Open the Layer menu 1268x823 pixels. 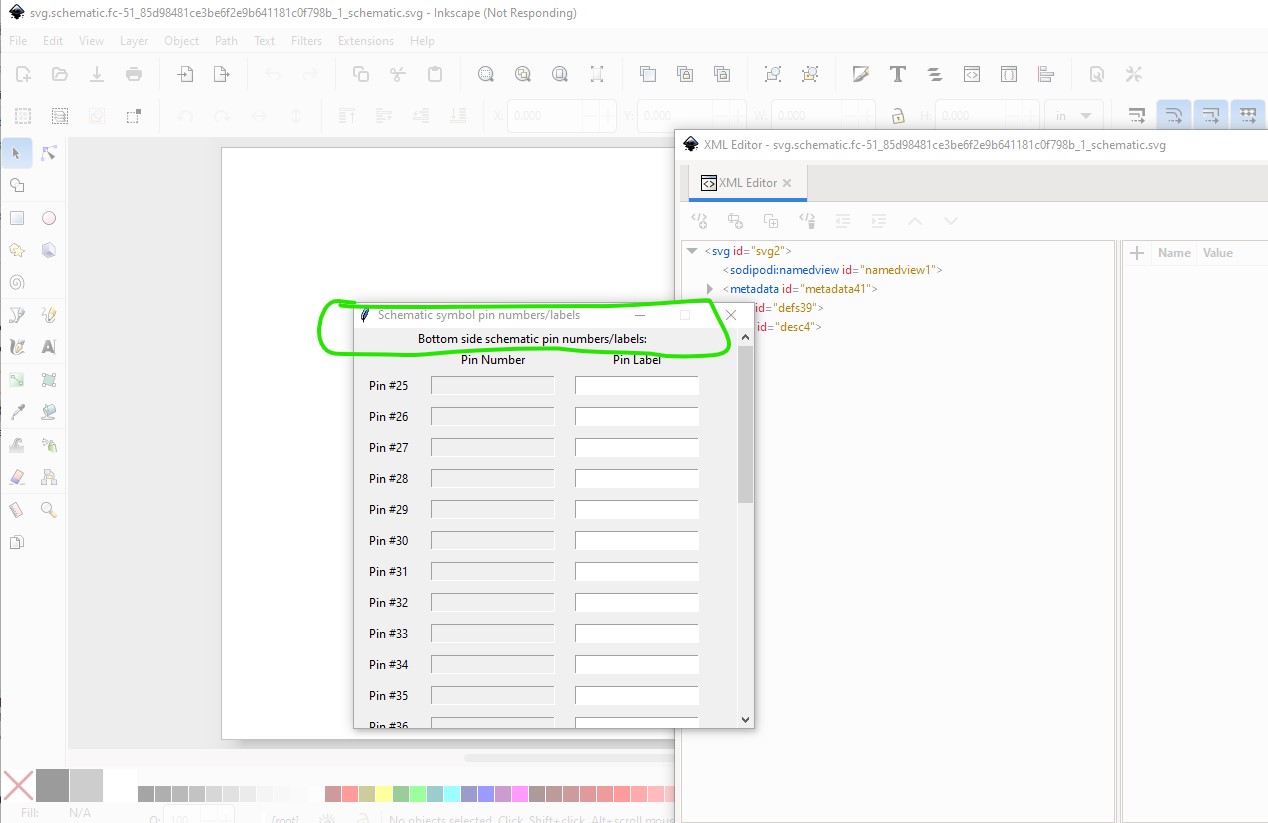[134, 41]
